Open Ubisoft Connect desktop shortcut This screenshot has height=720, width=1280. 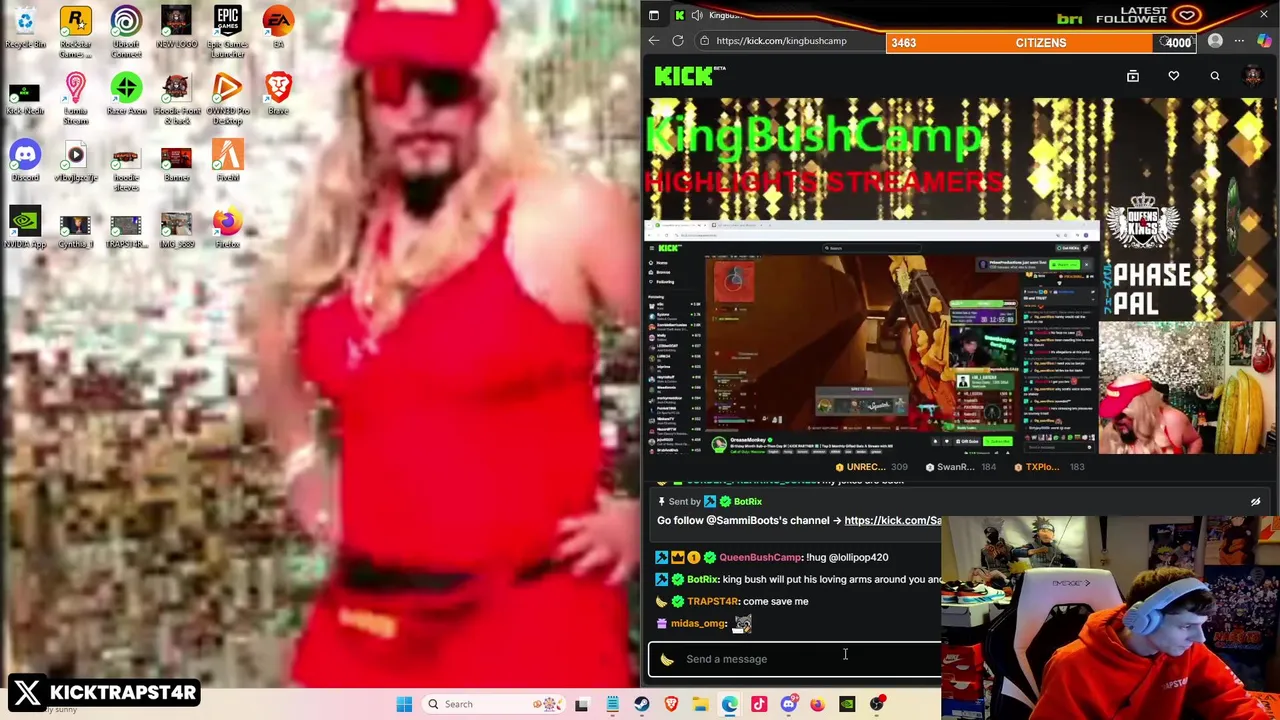(x=126, y=32)
